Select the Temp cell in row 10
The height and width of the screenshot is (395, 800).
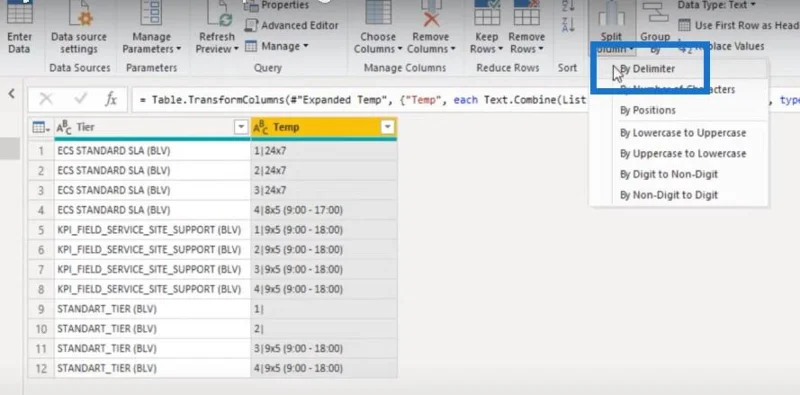(x=323, y=329)
